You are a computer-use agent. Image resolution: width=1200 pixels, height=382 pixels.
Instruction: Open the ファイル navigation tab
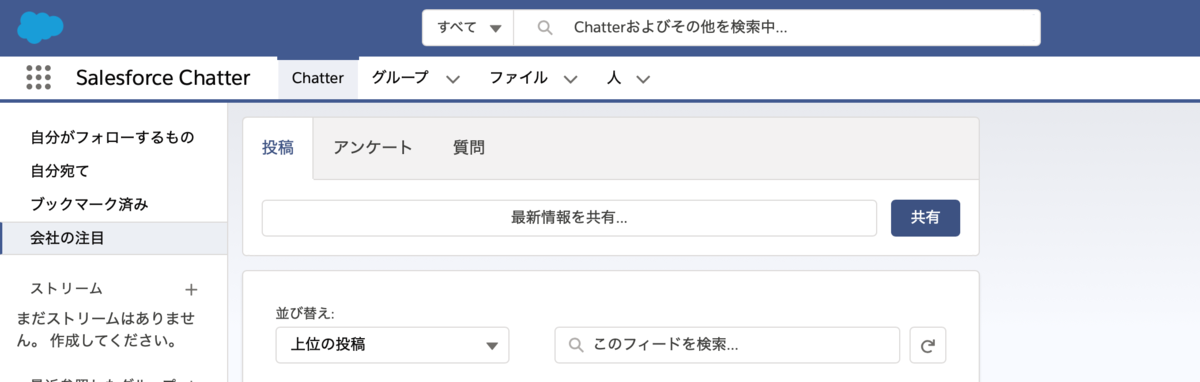pyautogui.click(x=518, y=78)
